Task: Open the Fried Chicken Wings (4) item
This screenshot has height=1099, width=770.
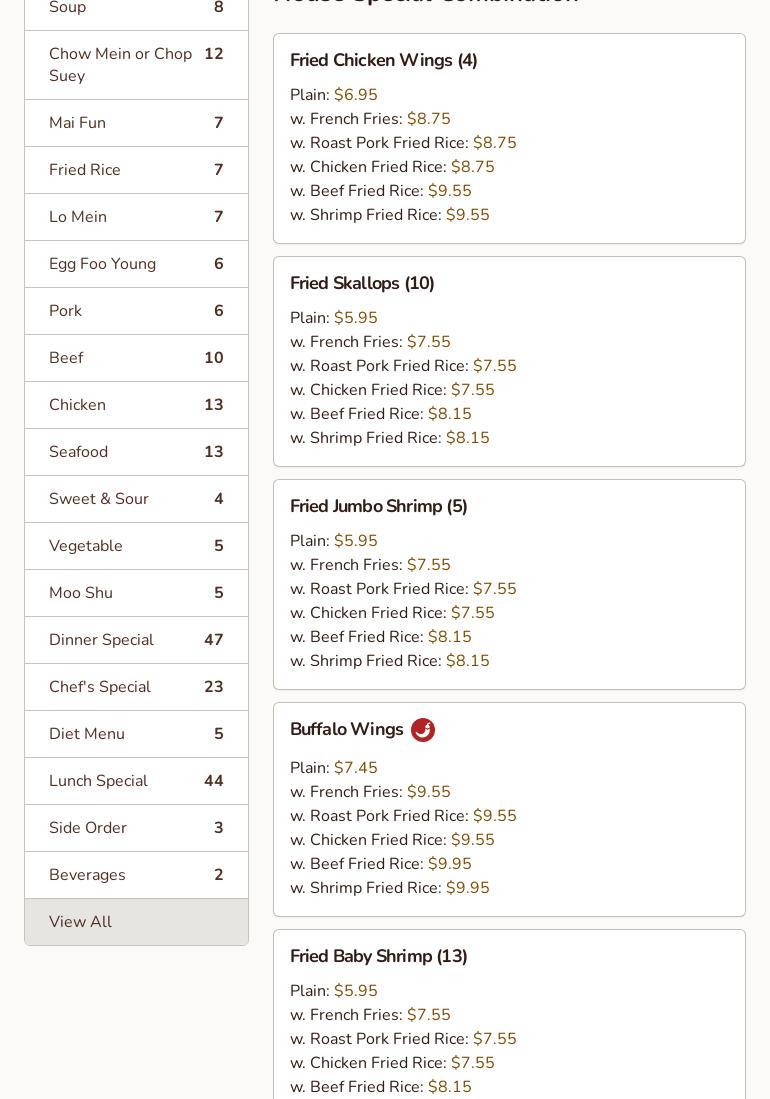Action: [384, 61]
